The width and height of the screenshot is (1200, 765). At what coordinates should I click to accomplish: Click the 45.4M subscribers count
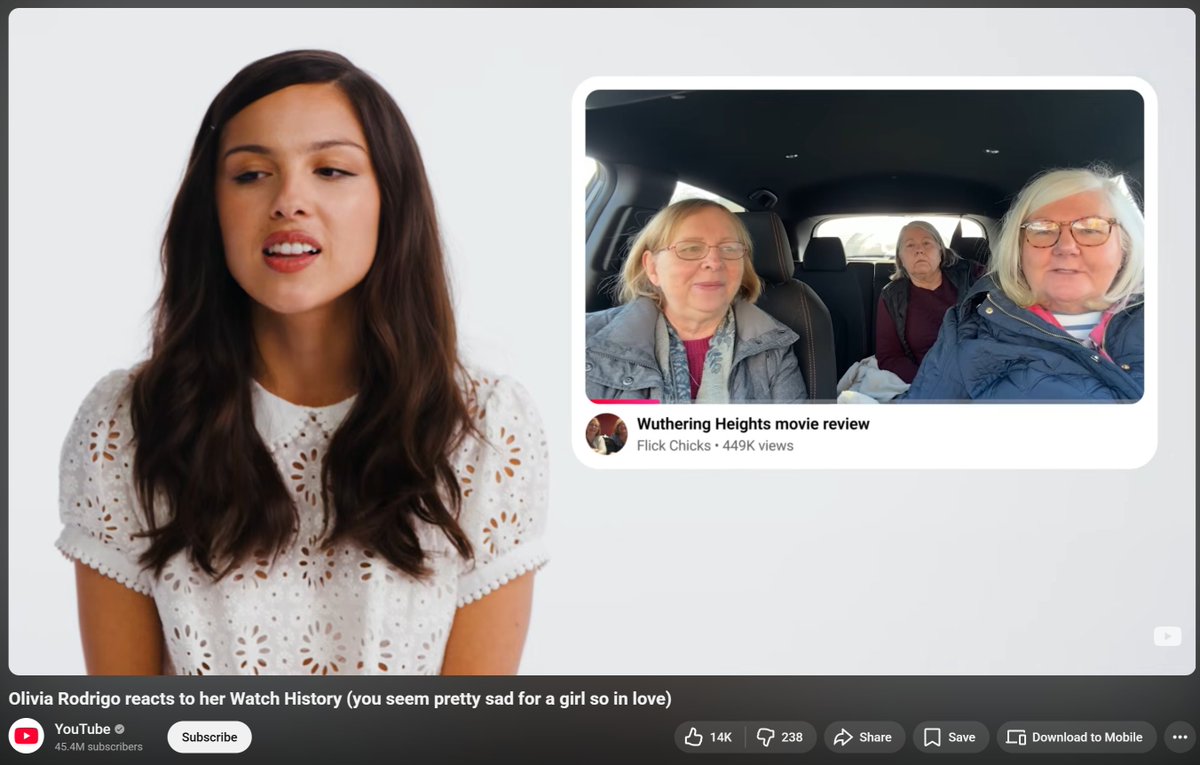pyautogui.click(x=98, y=747)
